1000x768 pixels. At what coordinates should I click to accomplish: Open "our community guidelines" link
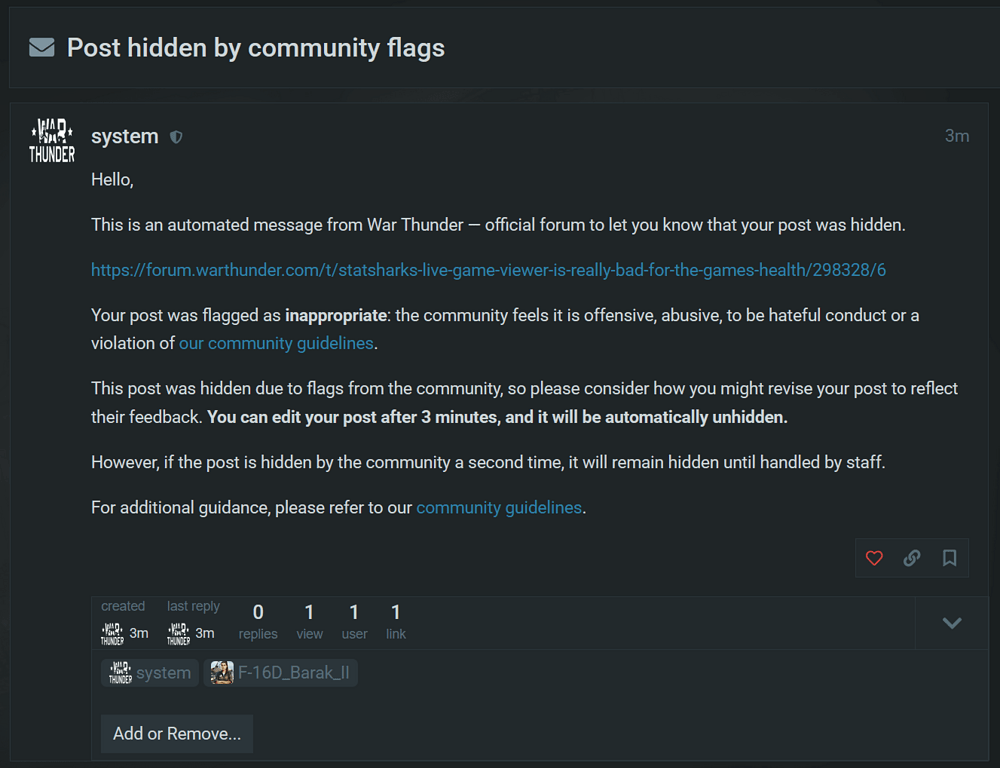[276, 343]
